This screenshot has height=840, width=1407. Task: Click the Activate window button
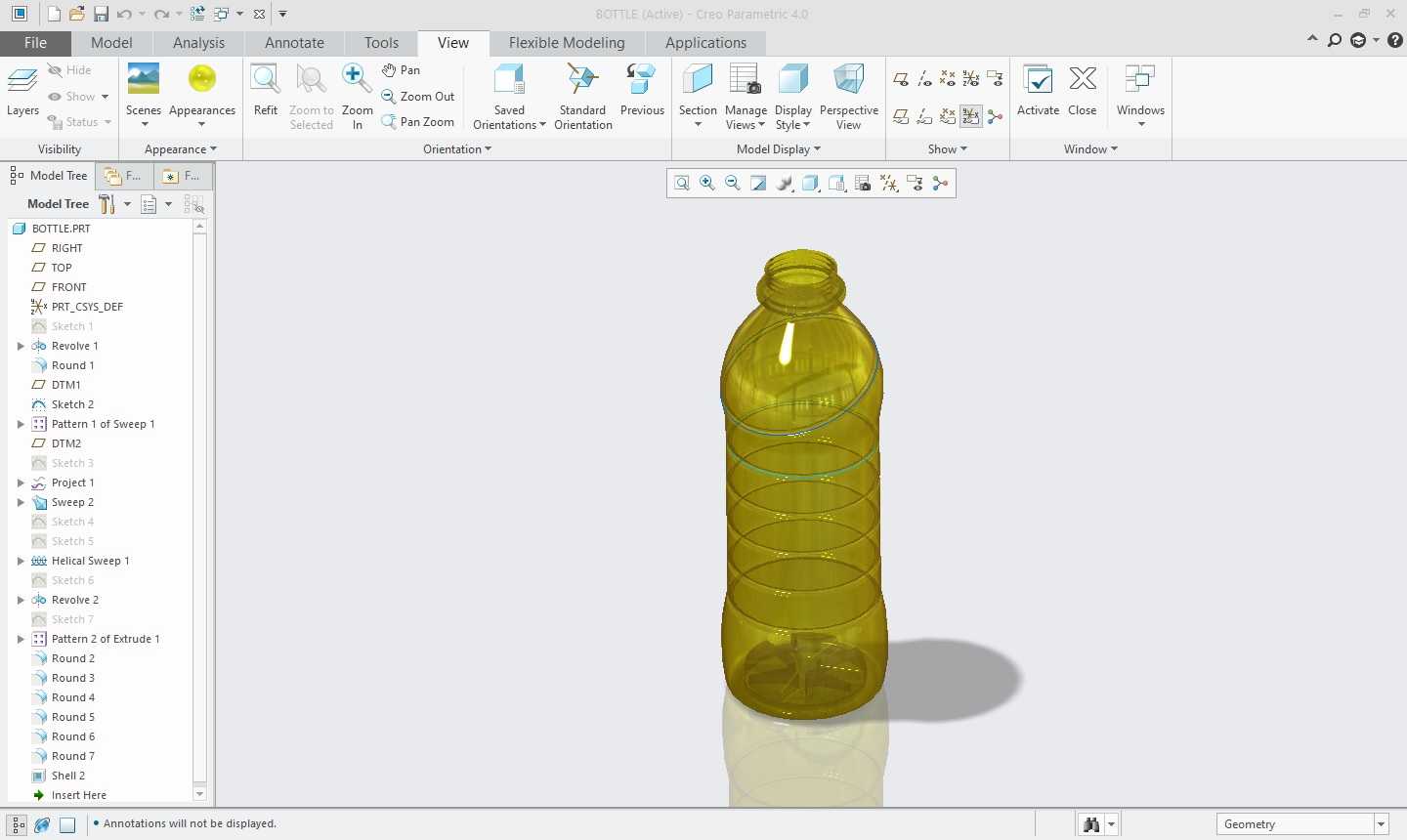tap(1038, 91)
